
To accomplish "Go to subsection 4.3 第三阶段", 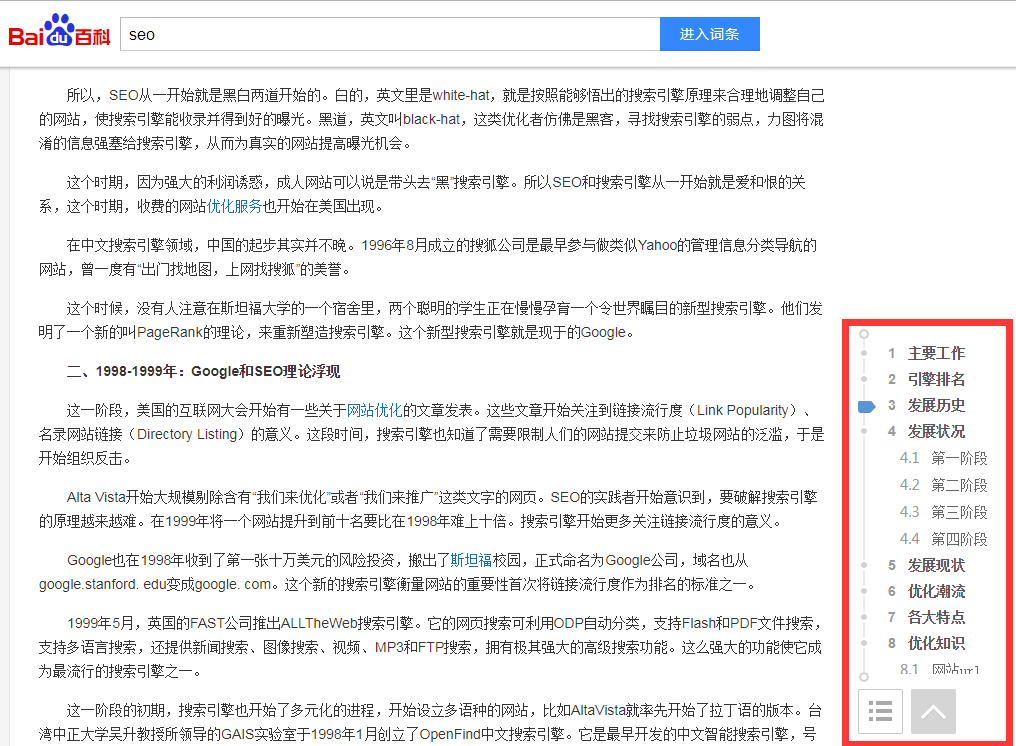I will coord(943,512).
